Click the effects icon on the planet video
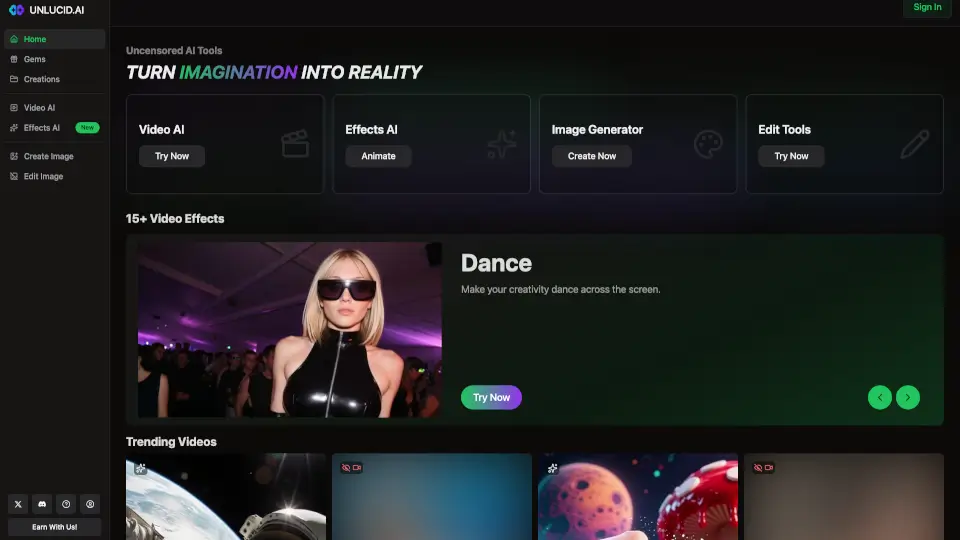The height and width of the screenshot is (540, 960). click(x=552, y=468)
